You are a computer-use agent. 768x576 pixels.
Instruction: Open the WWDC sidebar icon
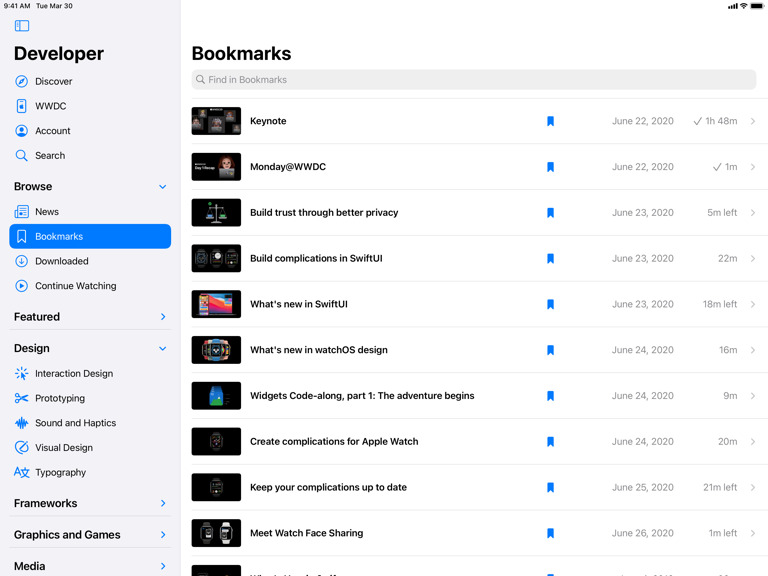click(x=22, y=106)
